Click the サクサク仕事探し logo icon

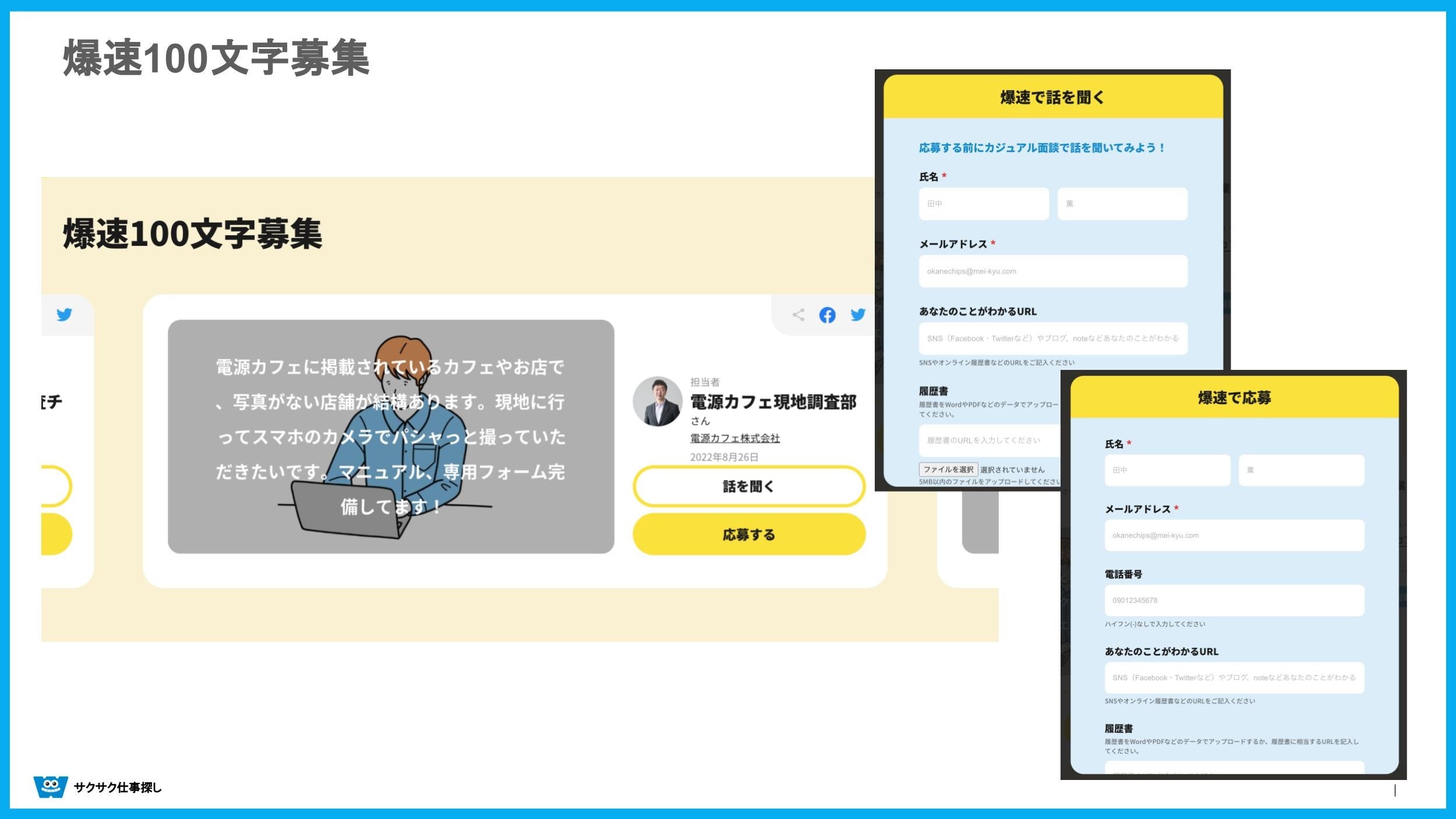click(51, 787)
